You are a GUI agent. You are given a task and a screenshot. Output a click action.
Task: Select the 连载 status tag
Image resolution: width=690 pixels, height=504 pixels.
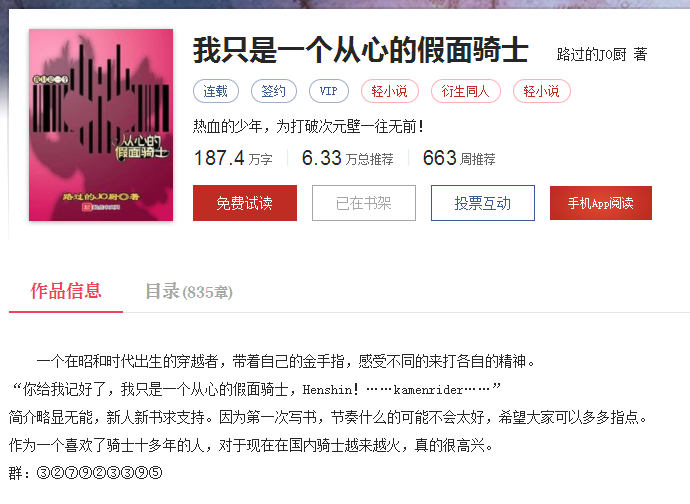point(216,91)
